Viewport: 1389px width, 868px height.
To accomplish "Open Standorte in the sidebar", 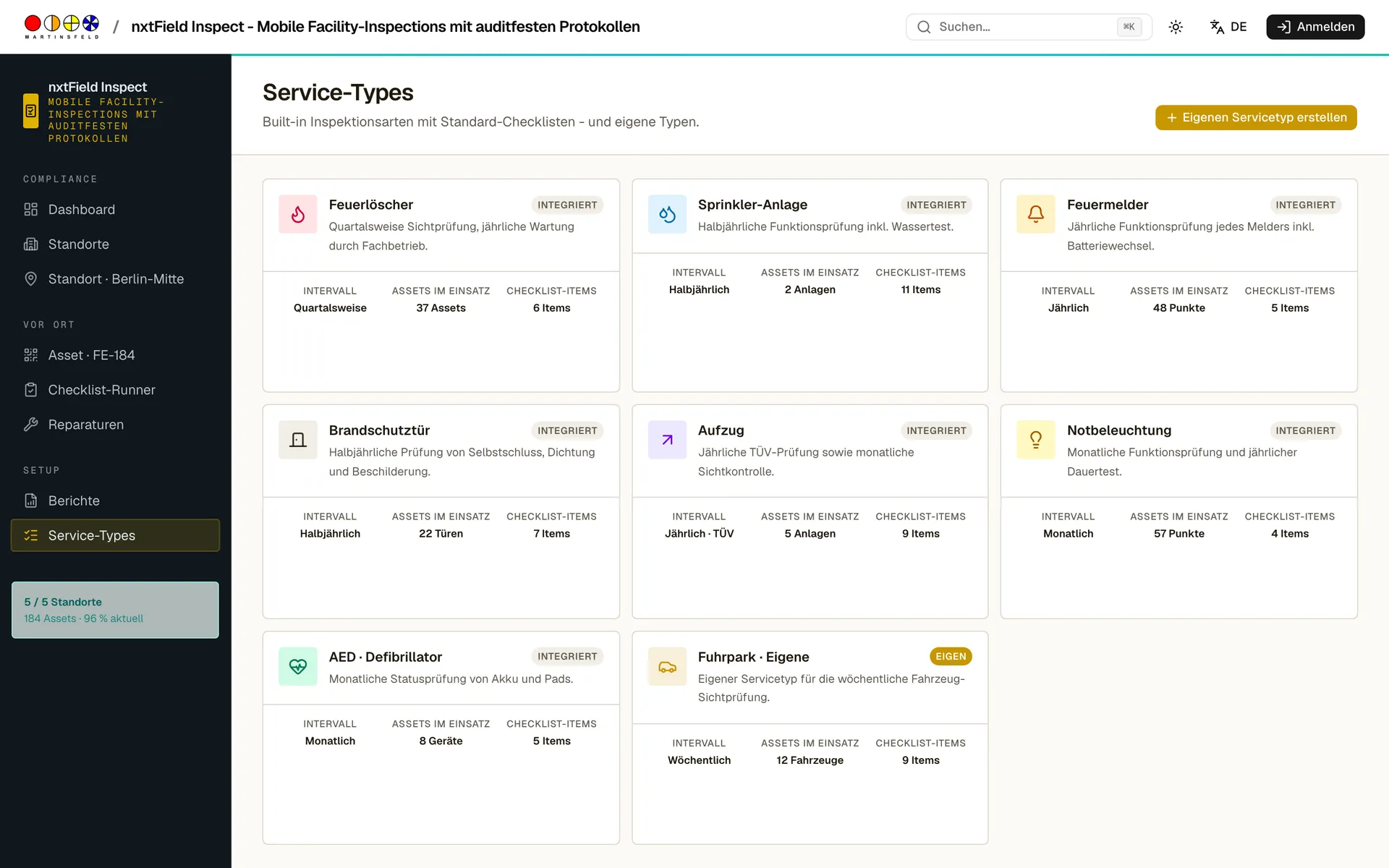I will (x=115, y=244).
